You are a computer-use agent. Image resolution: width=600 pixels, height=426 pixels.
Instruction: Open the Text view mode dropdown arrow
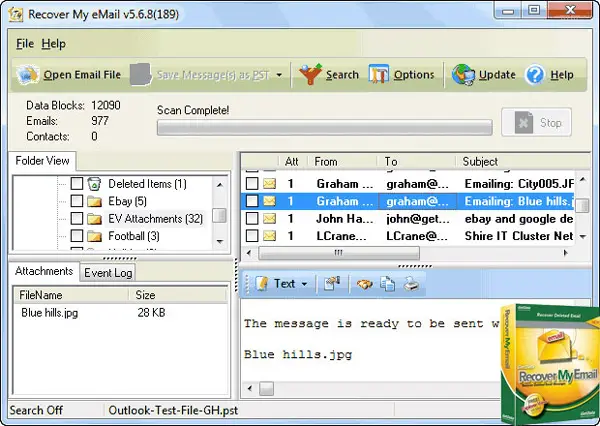(305, 284)
